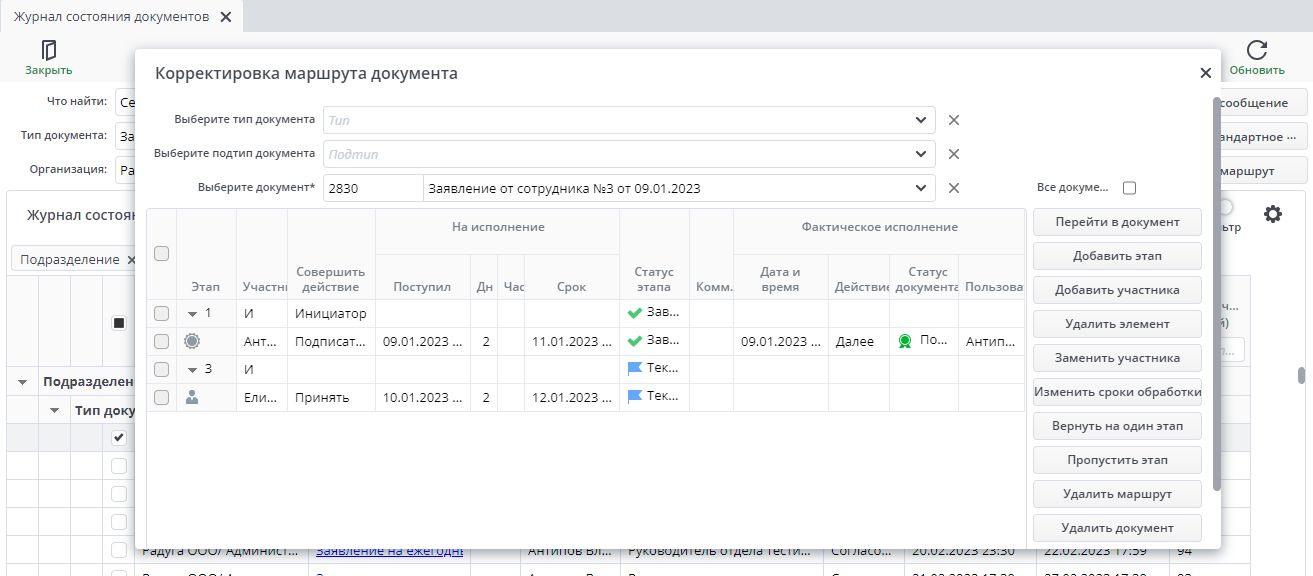Clear the document type field with X
1313x576 pixels.
point(953,120)
